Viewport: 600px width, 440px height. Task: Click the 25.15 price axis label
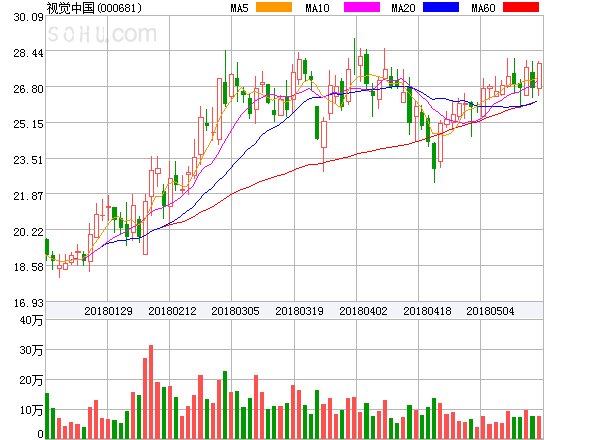pos(28,124)
